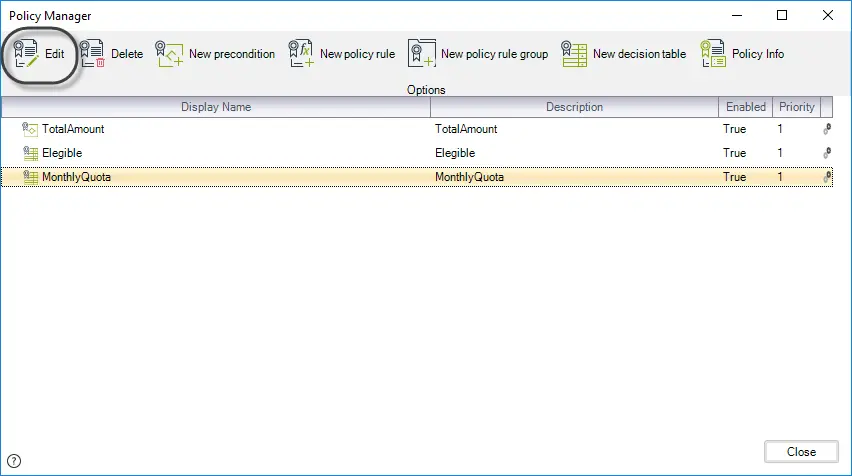Click priority 1 in the MonthlyQuota row
The image size is (852, 476).
coord(780,177)
